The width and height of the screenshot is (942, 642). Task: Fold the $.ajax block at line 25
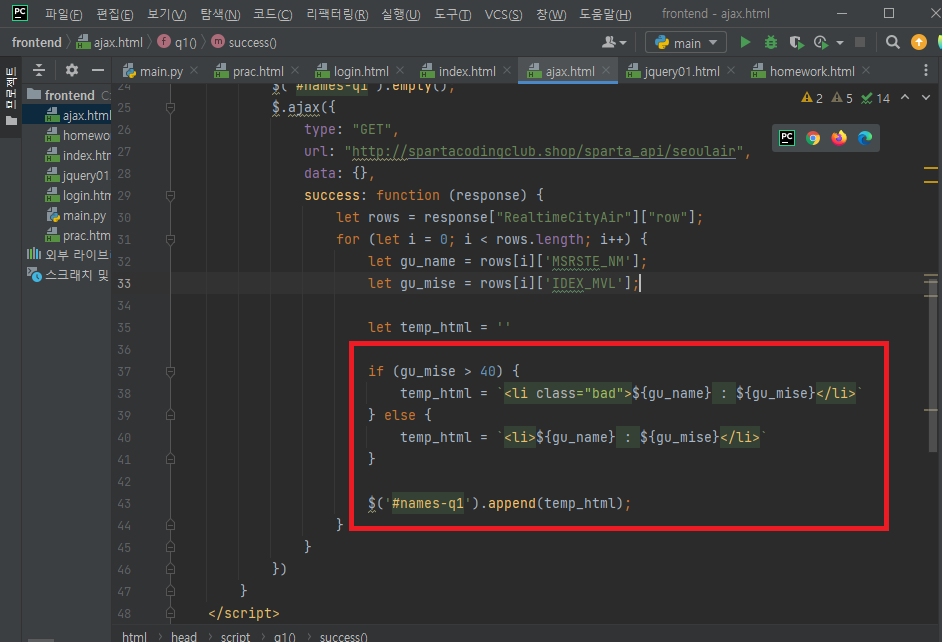(171, 108)
